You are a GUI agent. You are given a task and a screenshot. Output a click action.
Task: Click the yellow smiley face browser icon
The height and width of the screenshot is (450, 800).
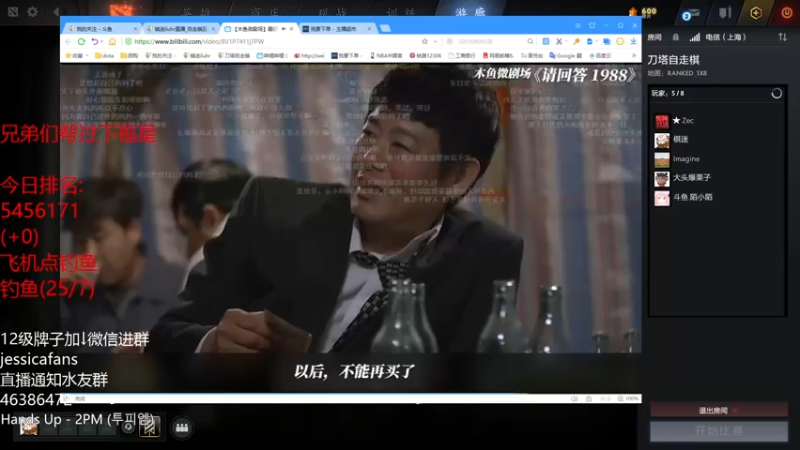click(x=620, y=41)
